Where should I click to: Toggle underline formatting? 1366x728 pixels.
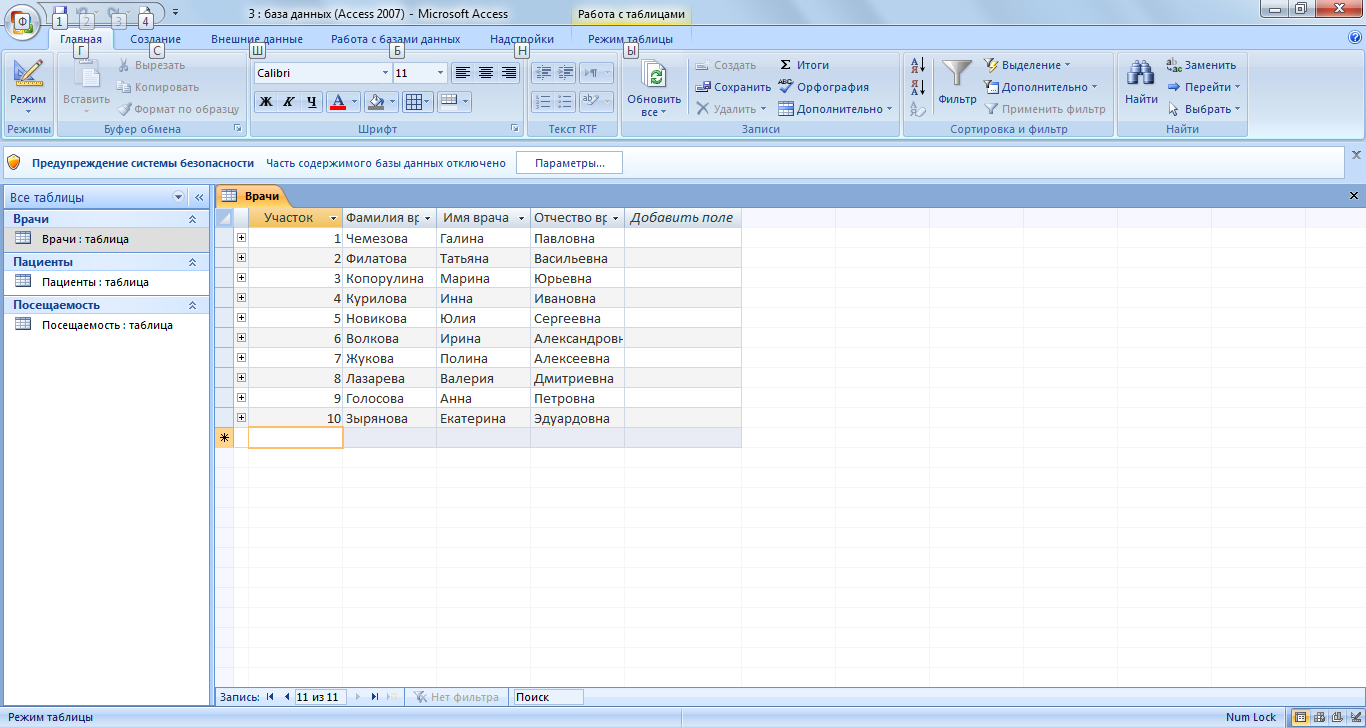click(x=312, y=102)
